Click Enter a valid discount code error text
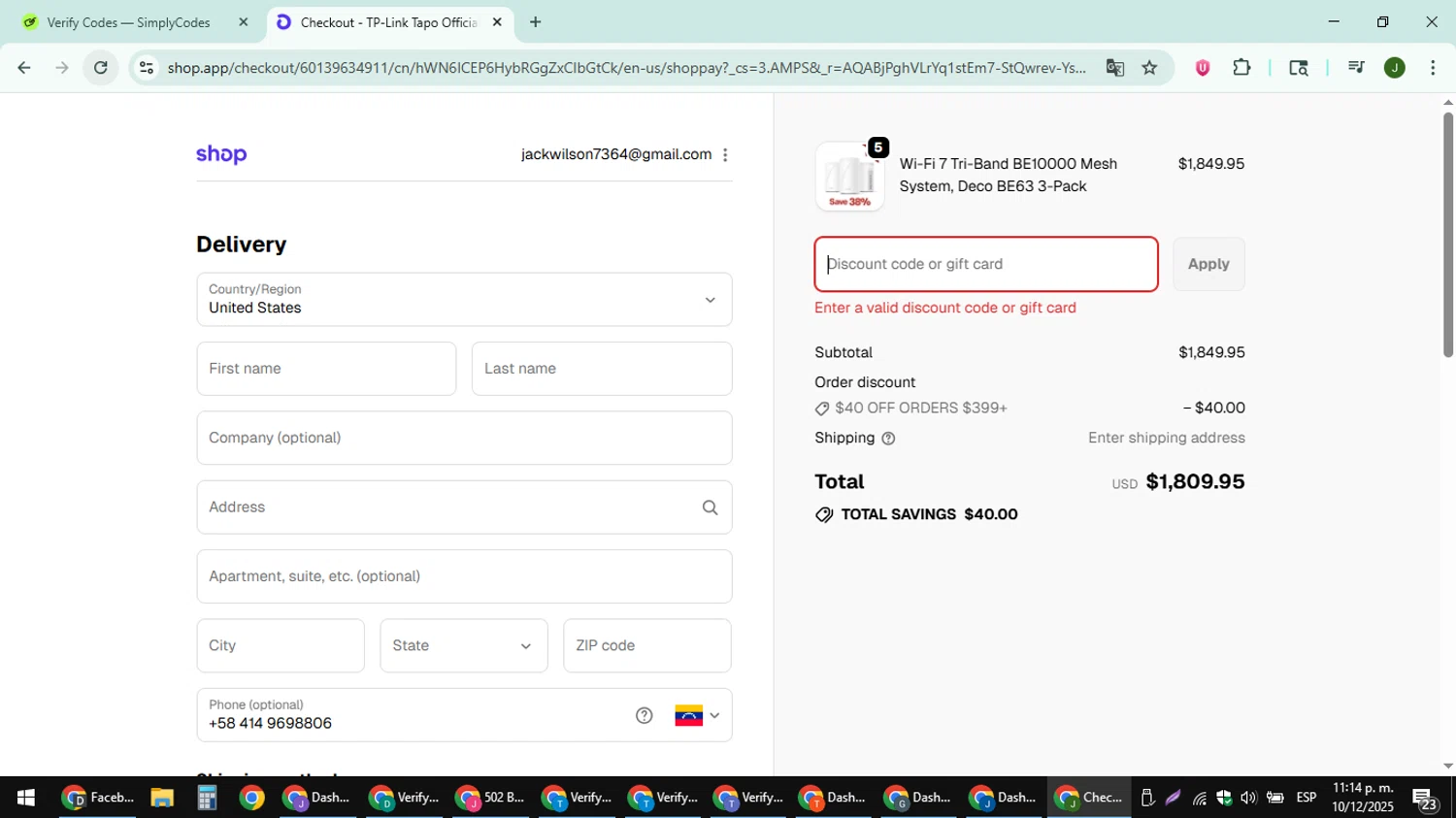Screen dimensions: 1456x818 945,309
